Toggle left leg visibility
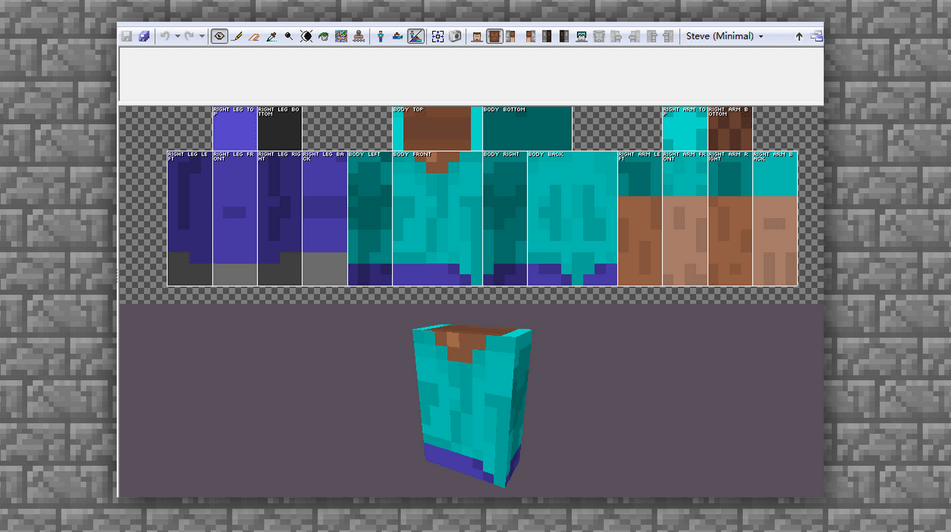Screen dimensions: 951x532 [x=546, y=36]
